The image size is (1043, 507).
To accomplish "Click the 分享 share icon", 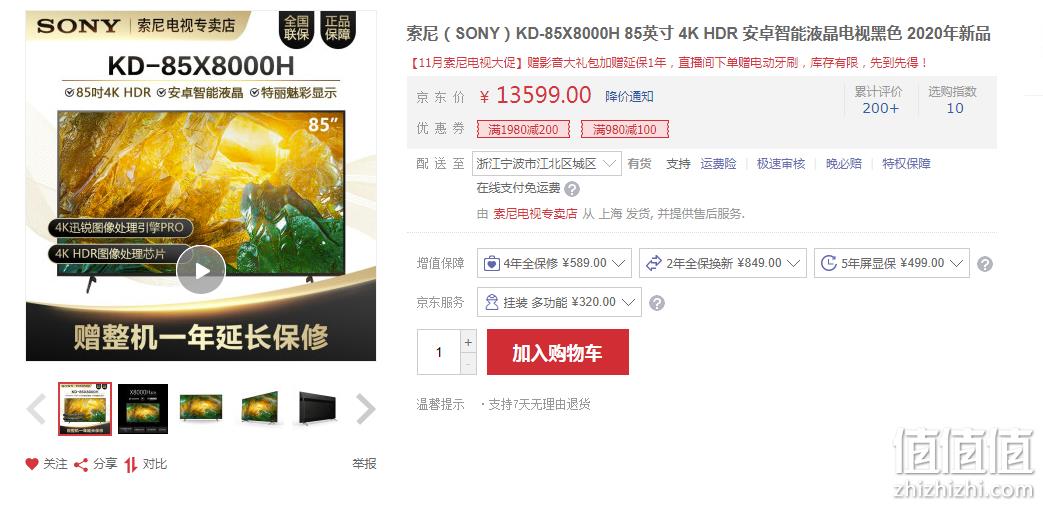I will tap(81, 464).
